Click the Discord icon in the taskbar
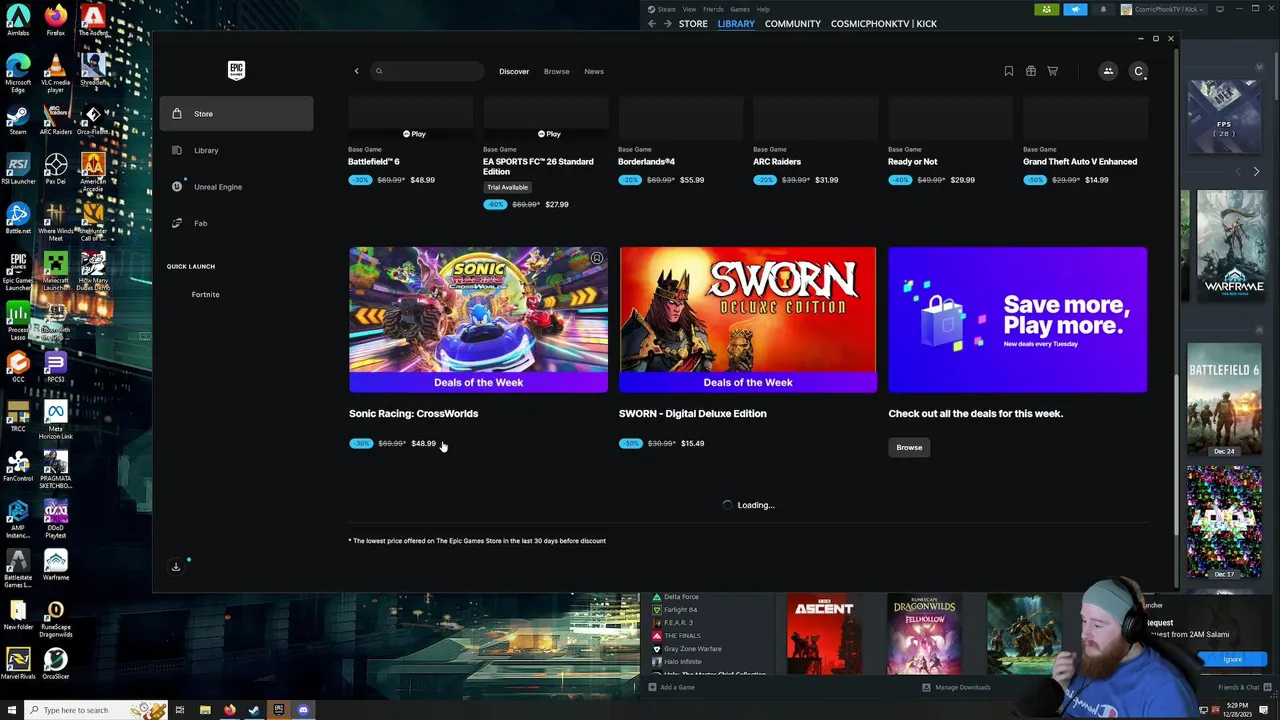Image resolution: width=1280 pixels, height=720 pixels. pyautogui.click(x=303, y=710)
